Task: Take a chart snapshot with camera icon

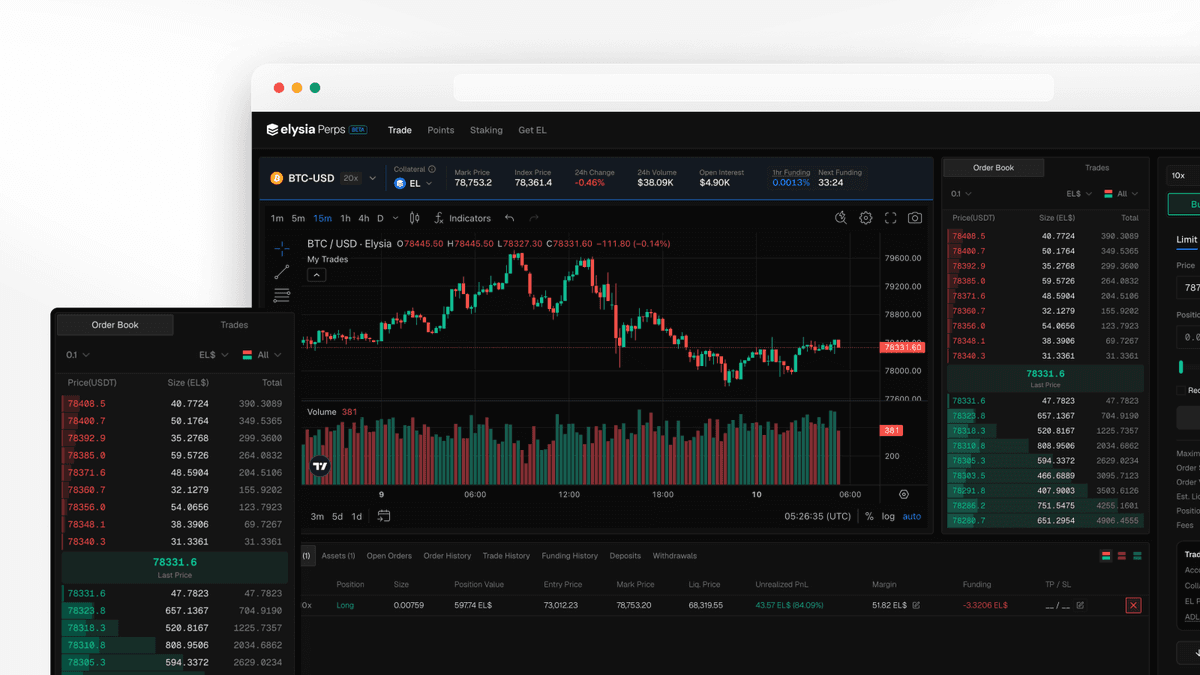Action: click(915, 218)
